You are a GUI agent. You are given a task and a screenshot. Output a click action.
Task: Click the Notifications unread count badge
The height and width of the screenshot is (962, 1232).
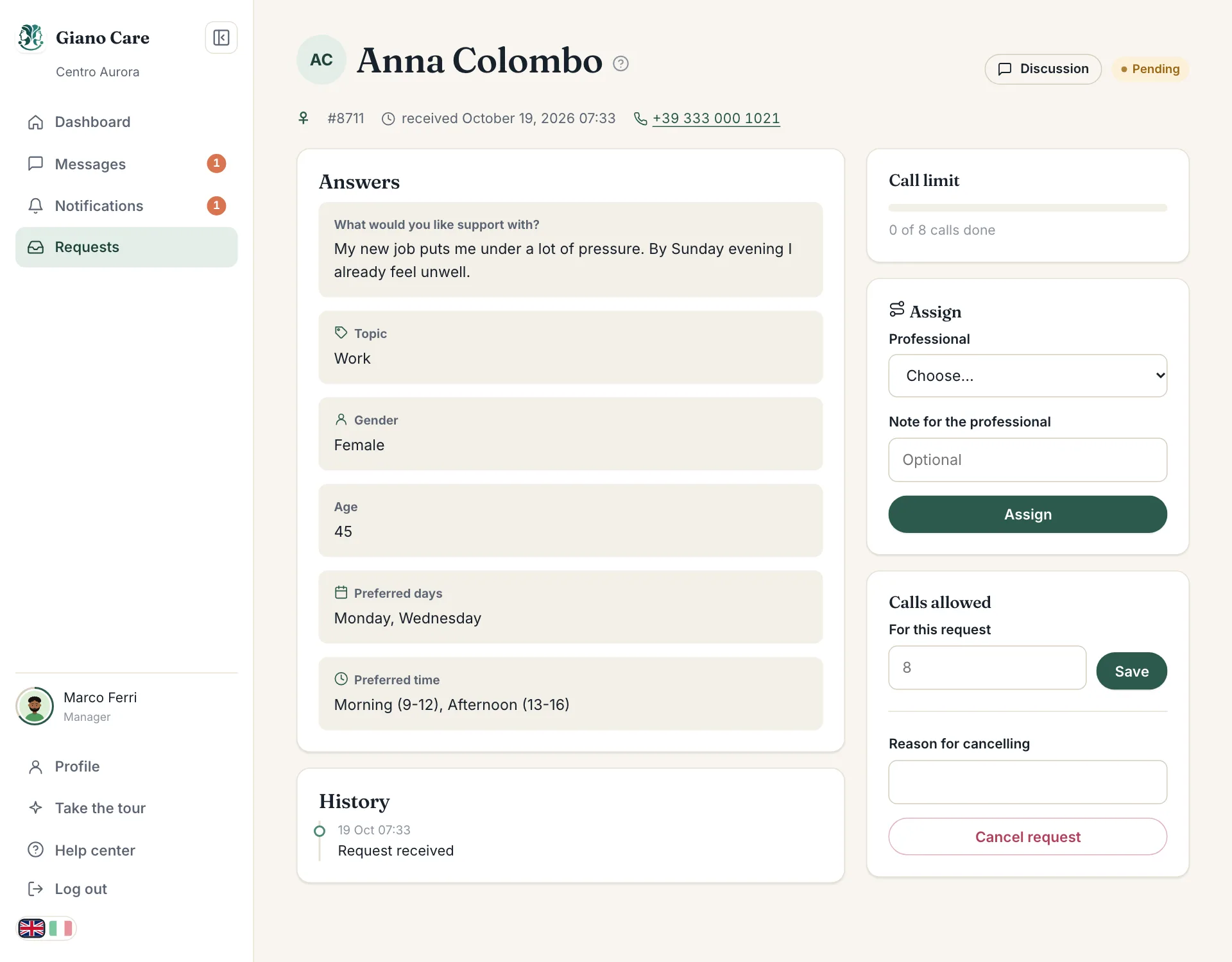(x=216, y=206)
